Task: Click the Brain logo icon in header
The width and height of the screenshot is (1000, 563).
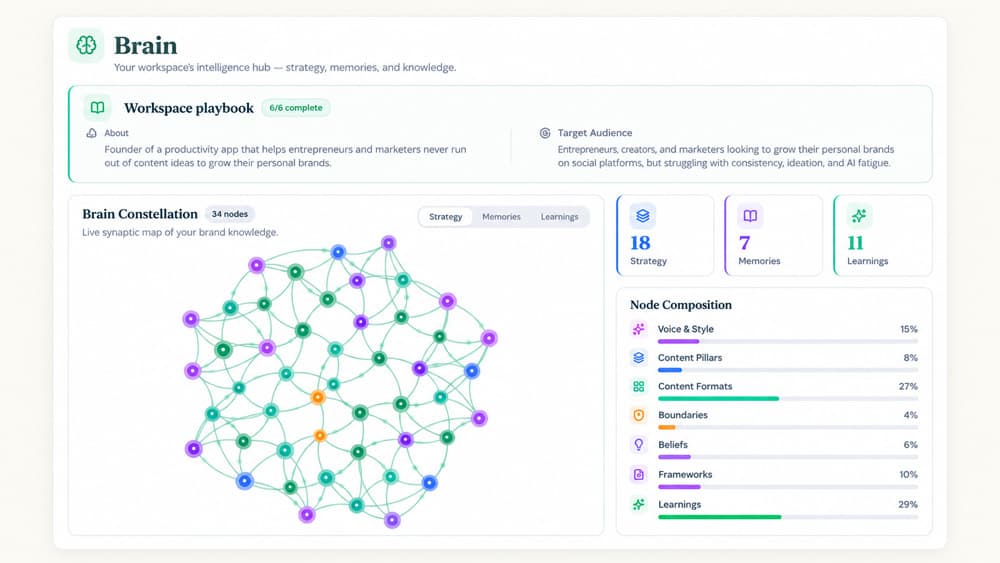Action: pyautogui.click(x=86, y=45)
